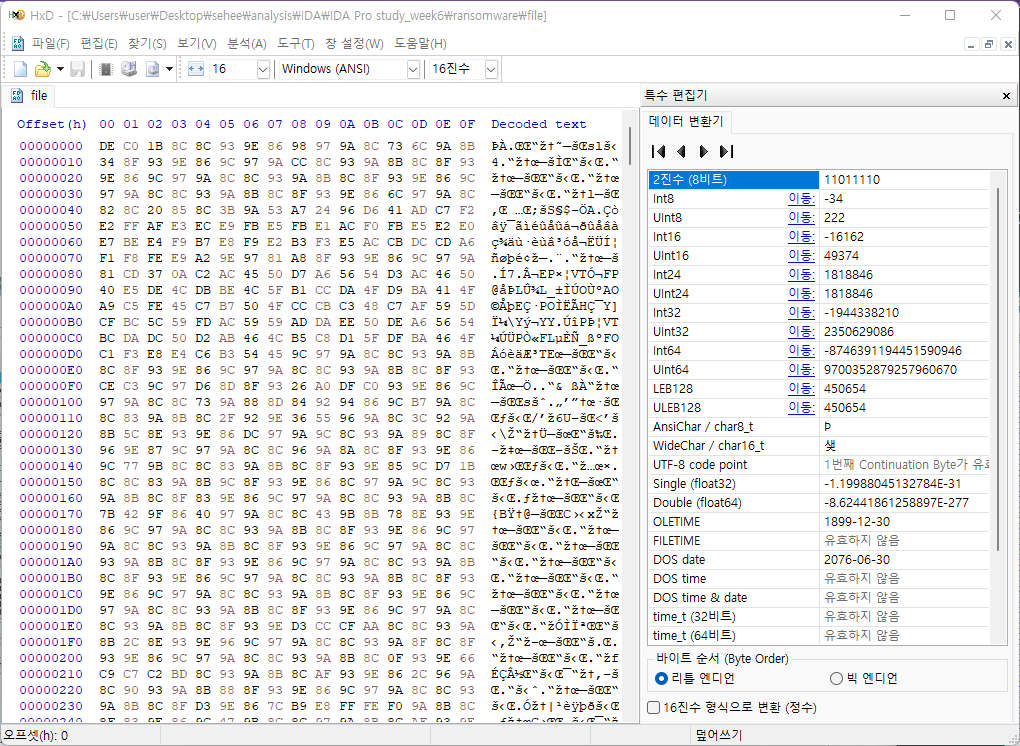Click first hex byte DE at offset 00000000

tap(107, 146)
